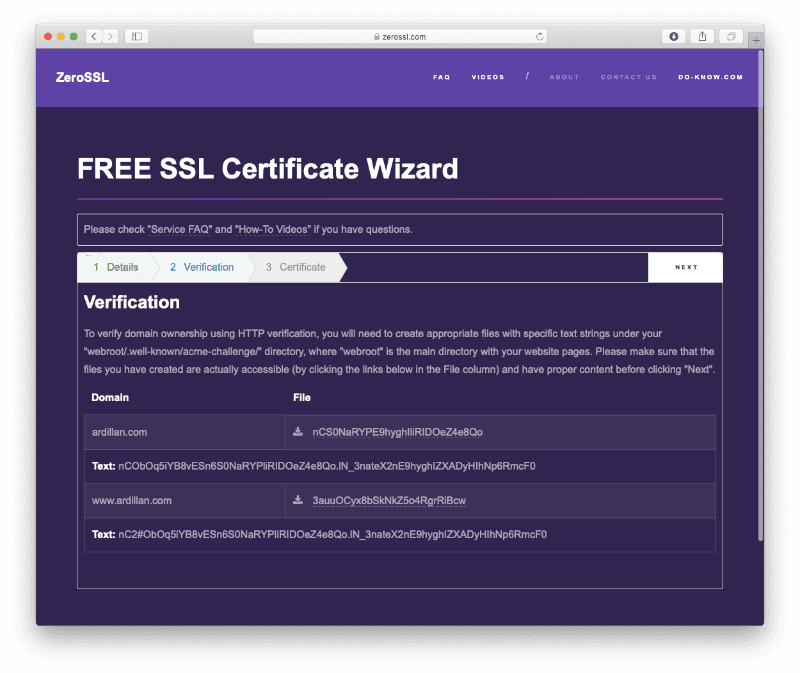Reload the page with the refresh icon
The image size is (800, 673).
tap(540, 36)
